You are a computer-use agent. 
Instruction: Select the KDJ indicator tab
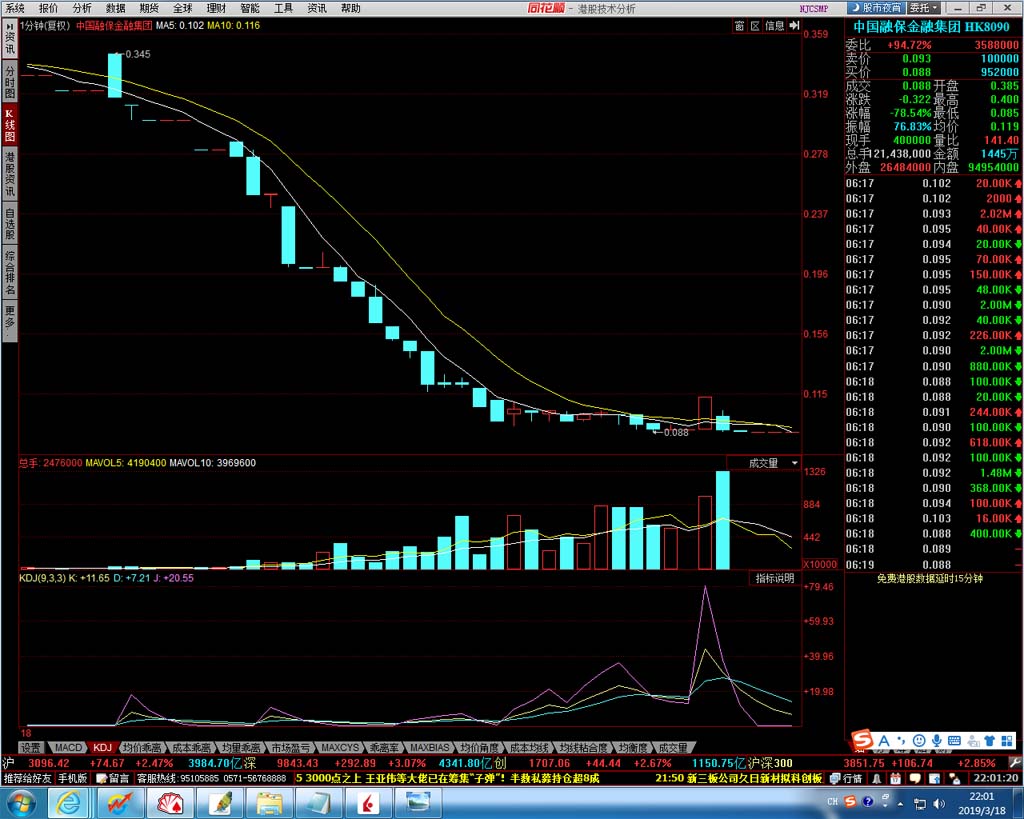pyautogui.click(x=103, y=747)
